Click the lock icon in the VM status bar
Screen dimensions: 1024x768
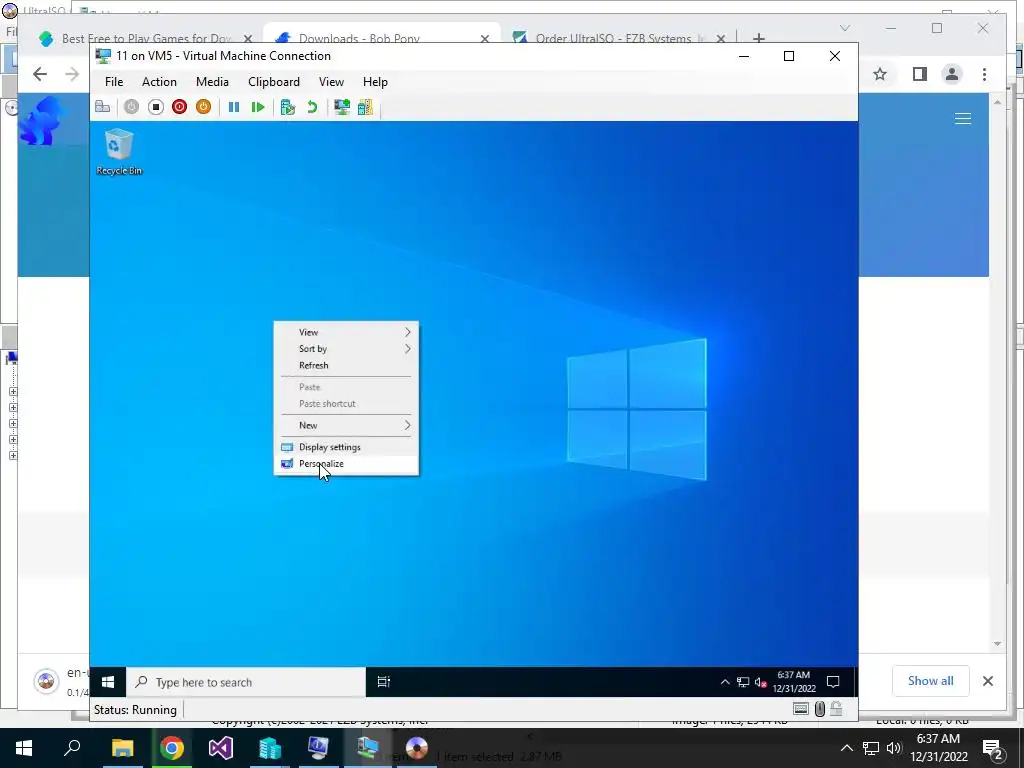[836, 709]
